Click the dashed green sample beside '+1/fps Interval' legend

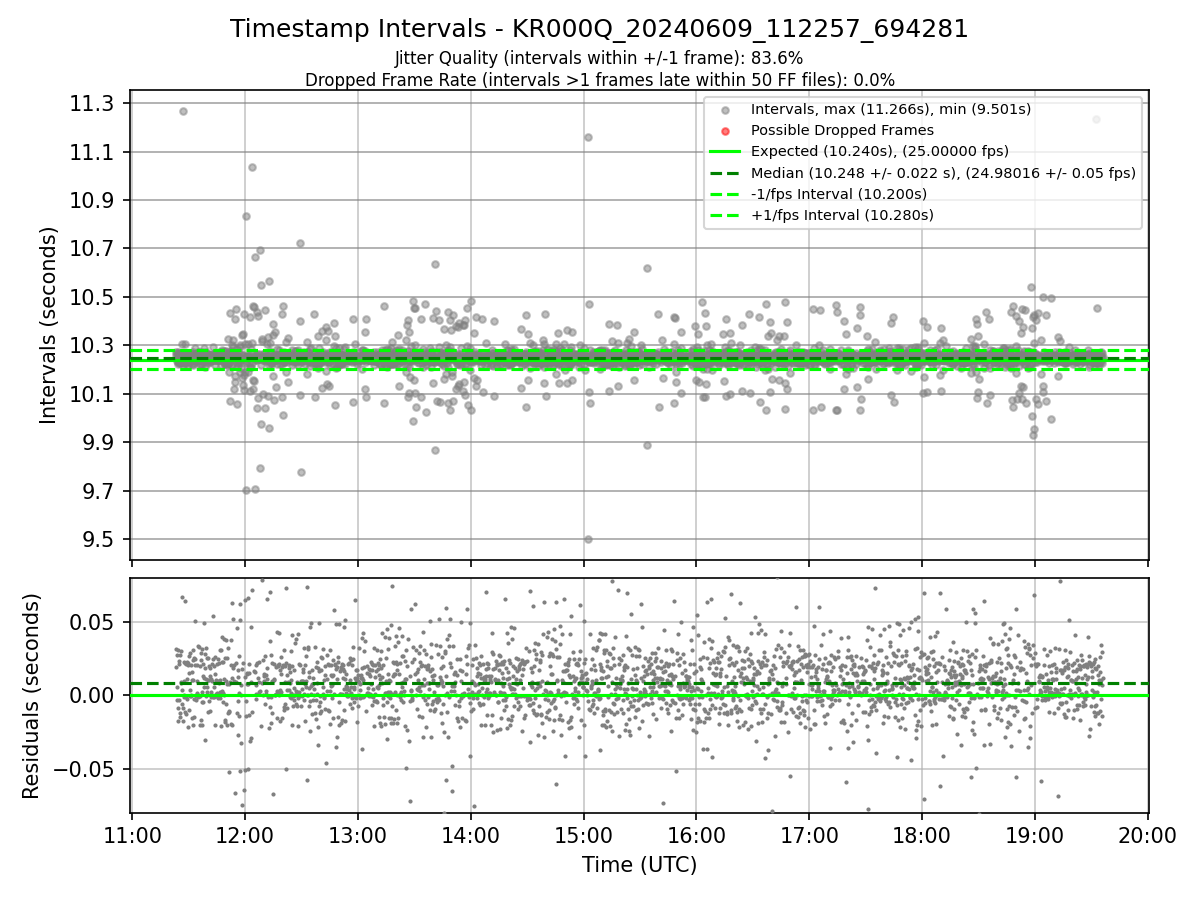pyautogui.click(x=725, y=215)
